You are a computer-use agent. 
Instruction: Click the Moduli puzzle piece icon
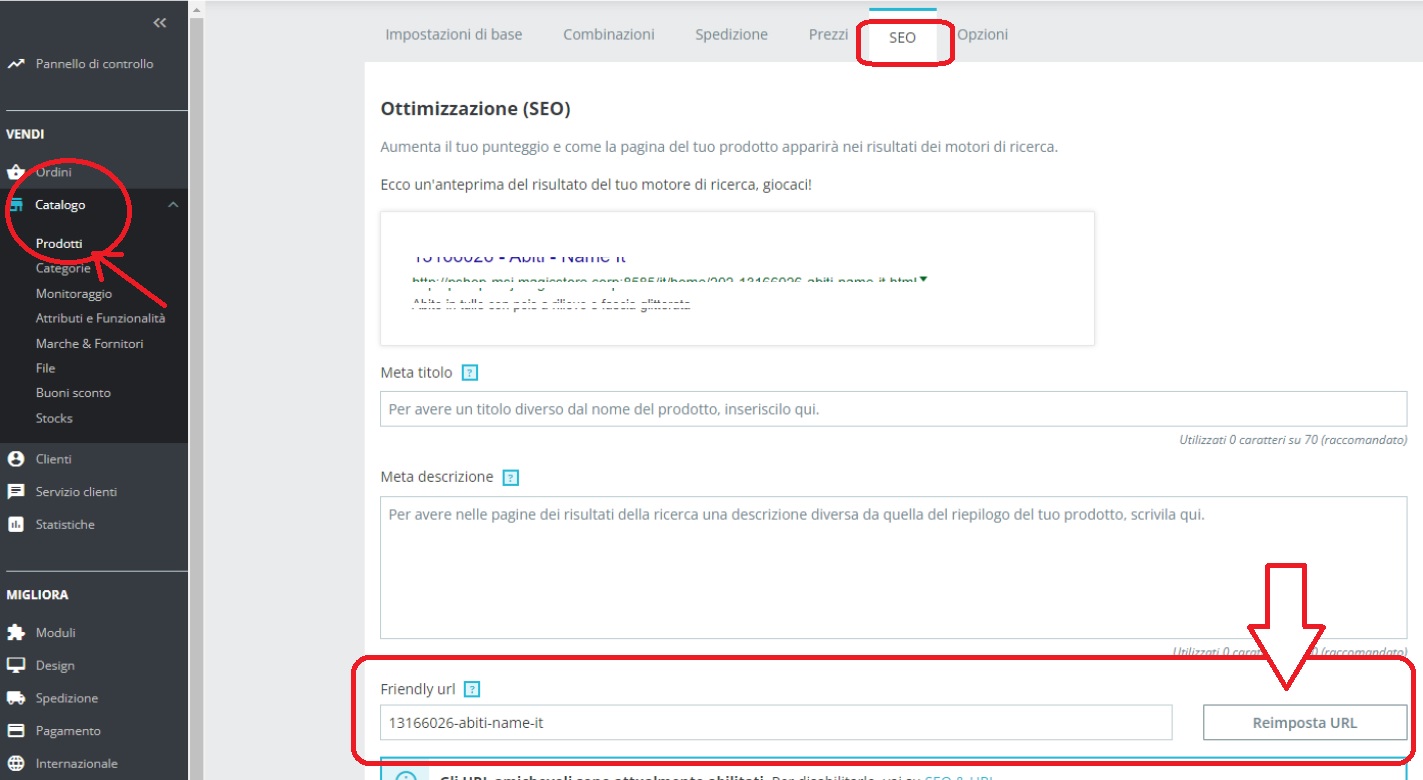15,633
